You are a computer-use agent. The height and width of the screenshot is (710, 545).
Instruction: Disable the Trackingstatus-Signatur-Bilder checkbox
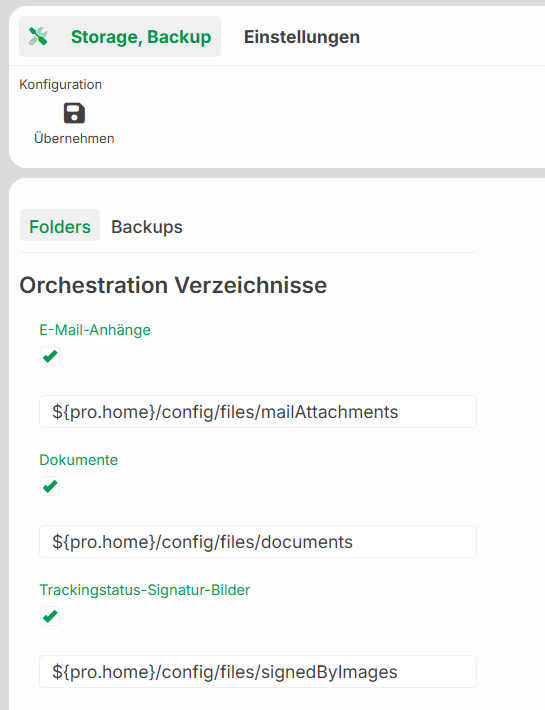coord(50,616)
